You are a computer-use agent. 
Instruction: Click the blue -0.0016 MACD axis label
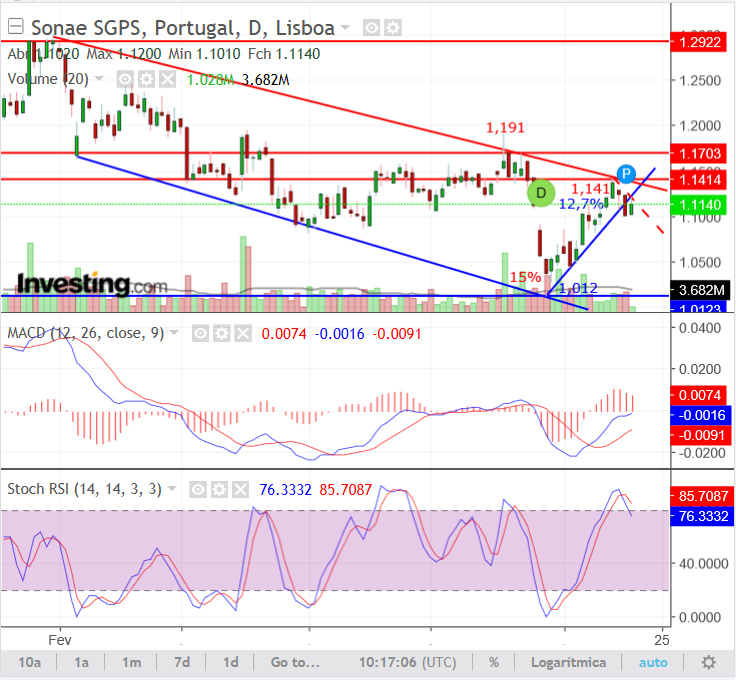click(x=701, y=415)
